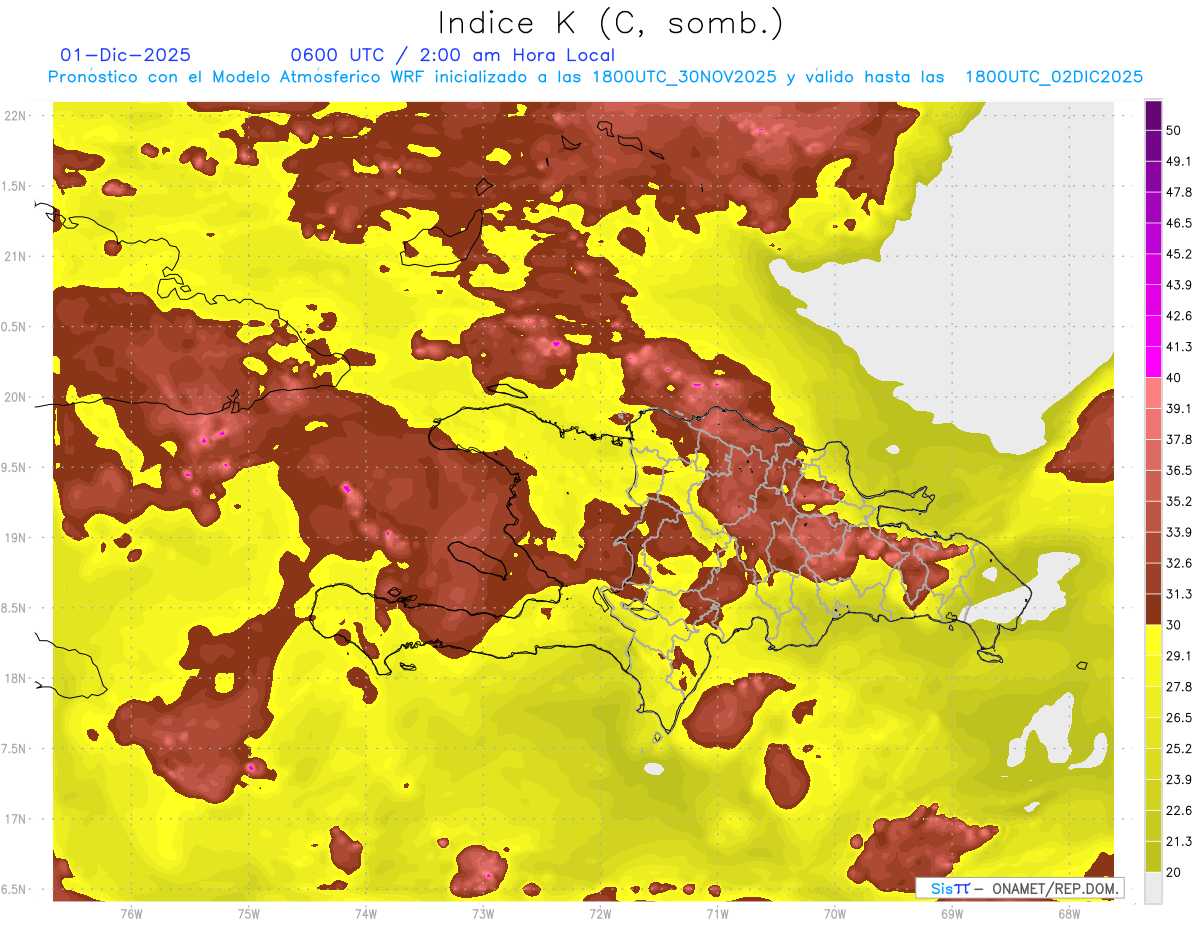Click the latitude label '19N'

16,538
